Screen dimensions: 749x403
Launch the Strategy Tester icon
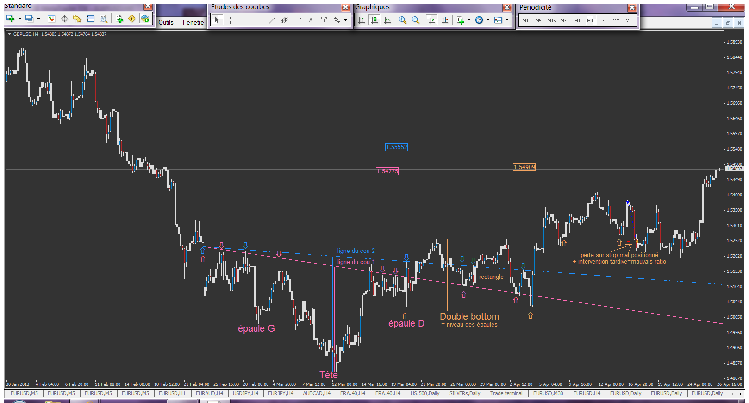(x=103, y=19)
